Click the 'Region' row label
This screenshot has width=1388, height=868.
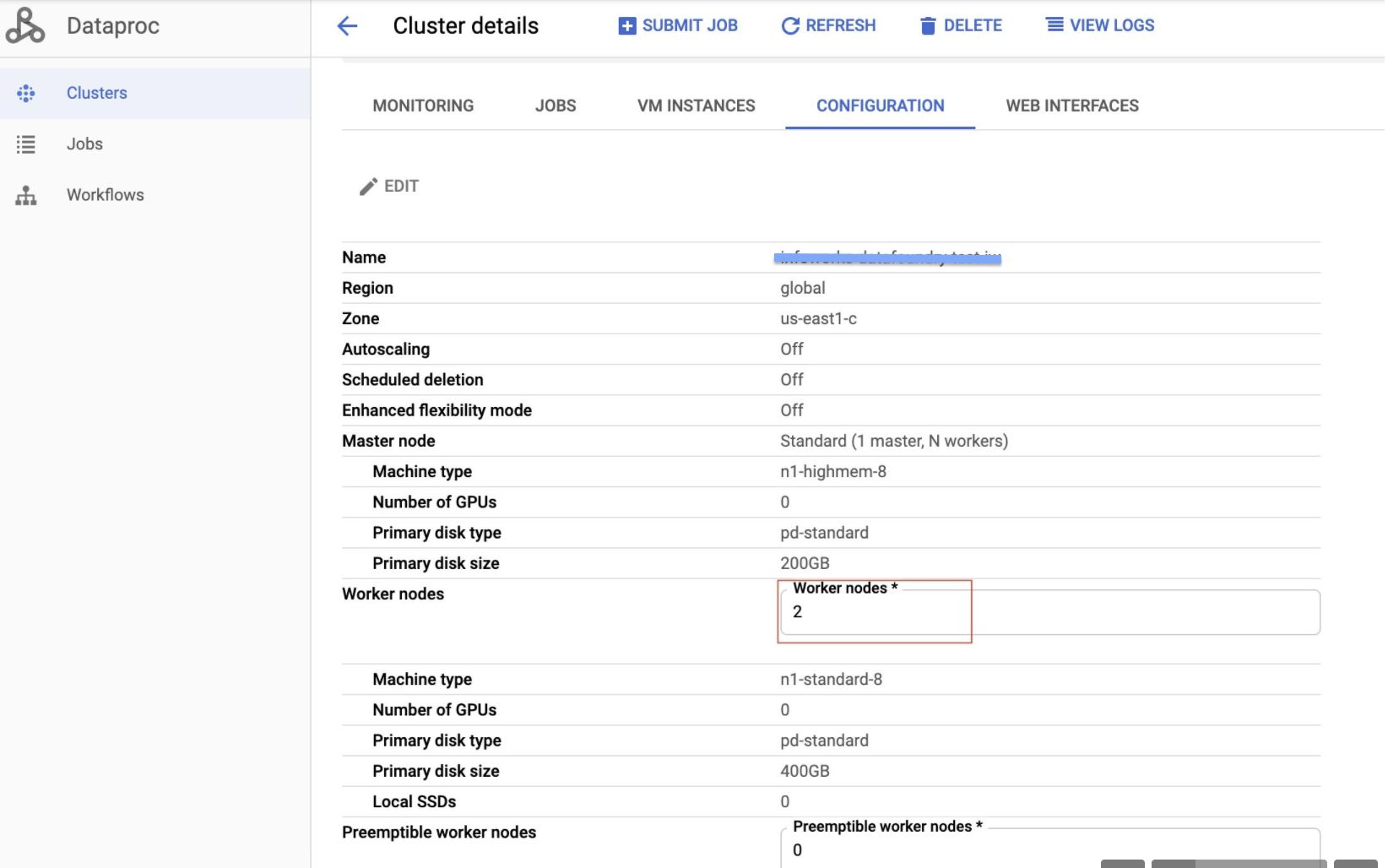click(x=367, y=288)
